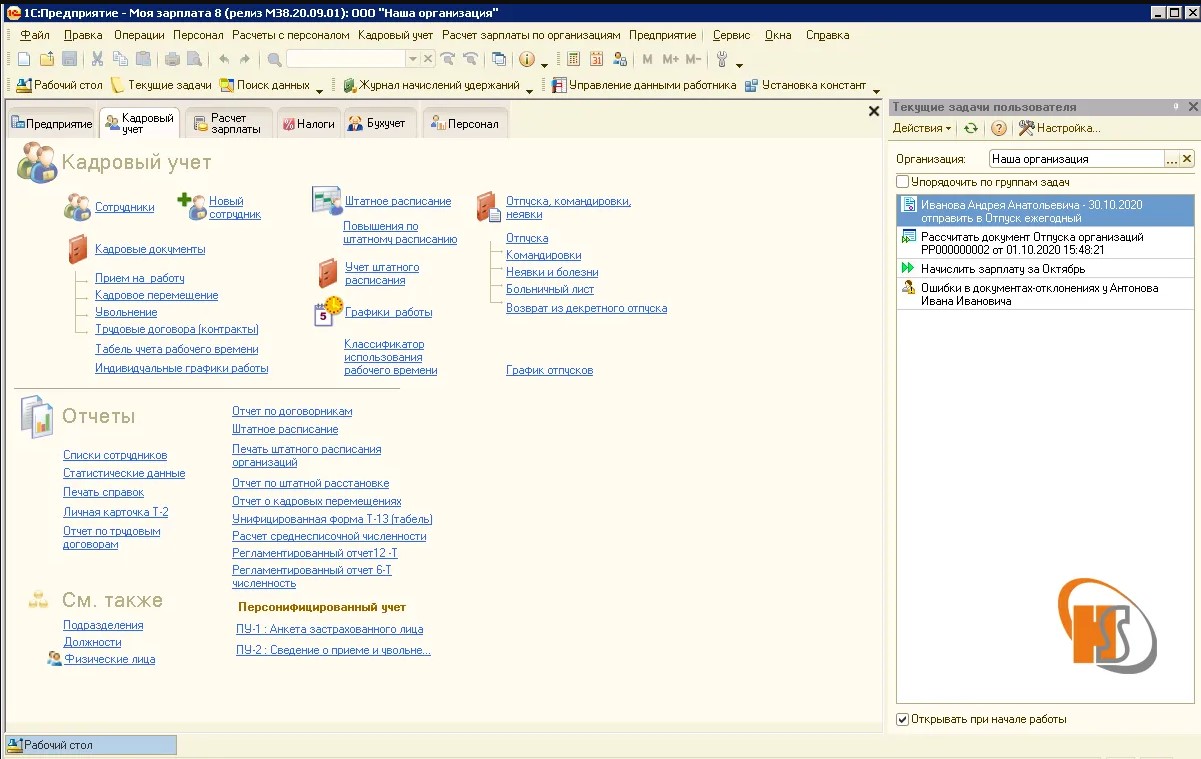Click the Open file toolbar icon
Screen dimensions: 1201x759
pyautogui.click(x=47, y=59)
